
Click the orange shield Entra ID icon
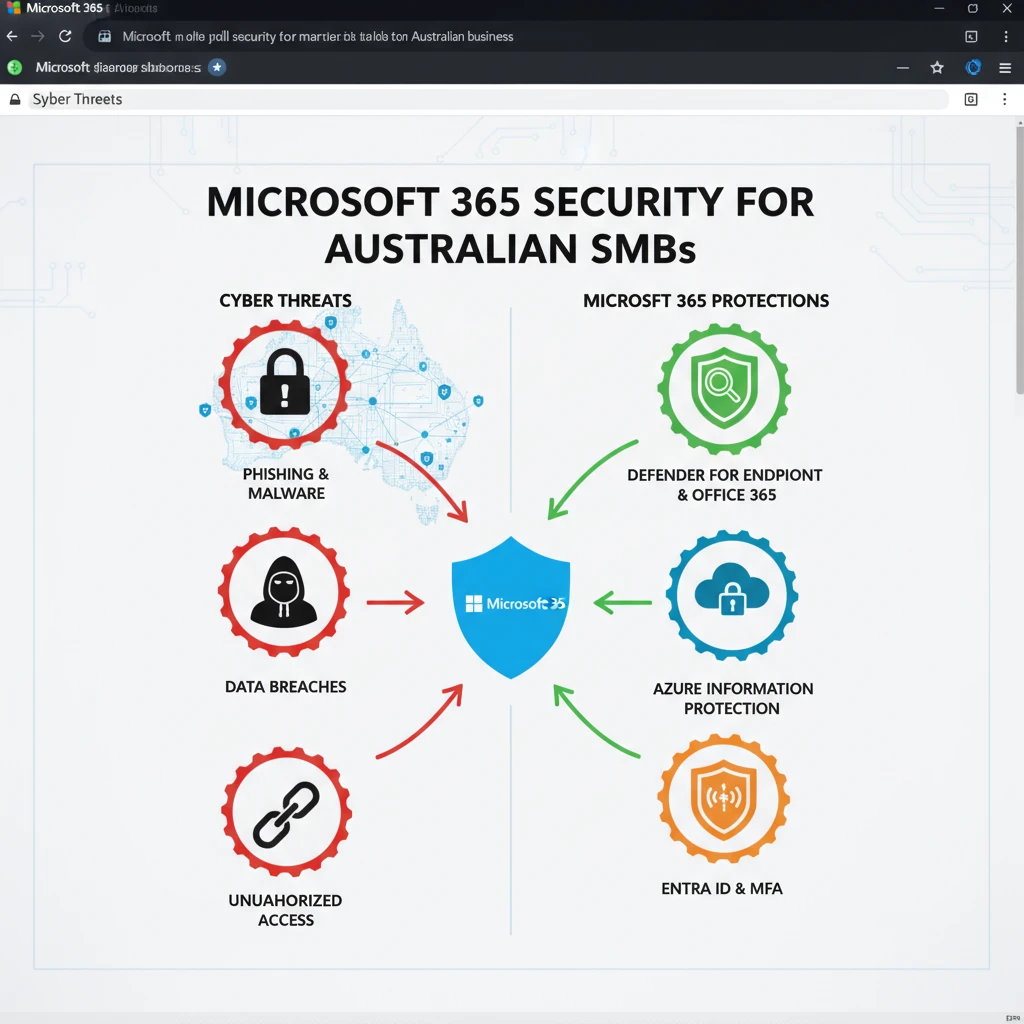pos(724,799)
